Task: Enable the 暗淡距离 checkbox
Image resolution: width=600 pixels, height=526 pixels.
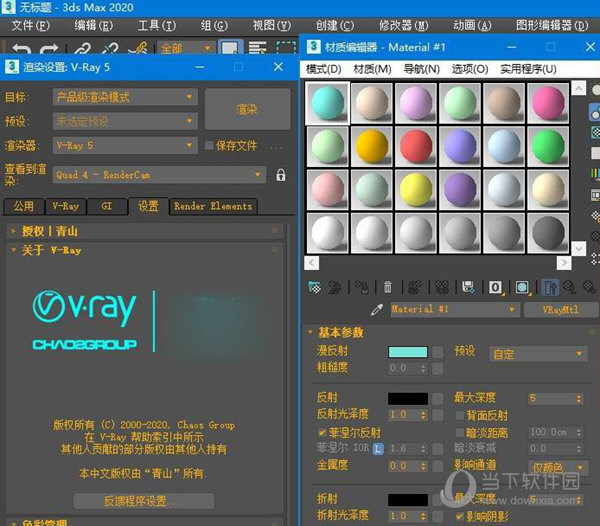Action: click(x=460, y=433)
